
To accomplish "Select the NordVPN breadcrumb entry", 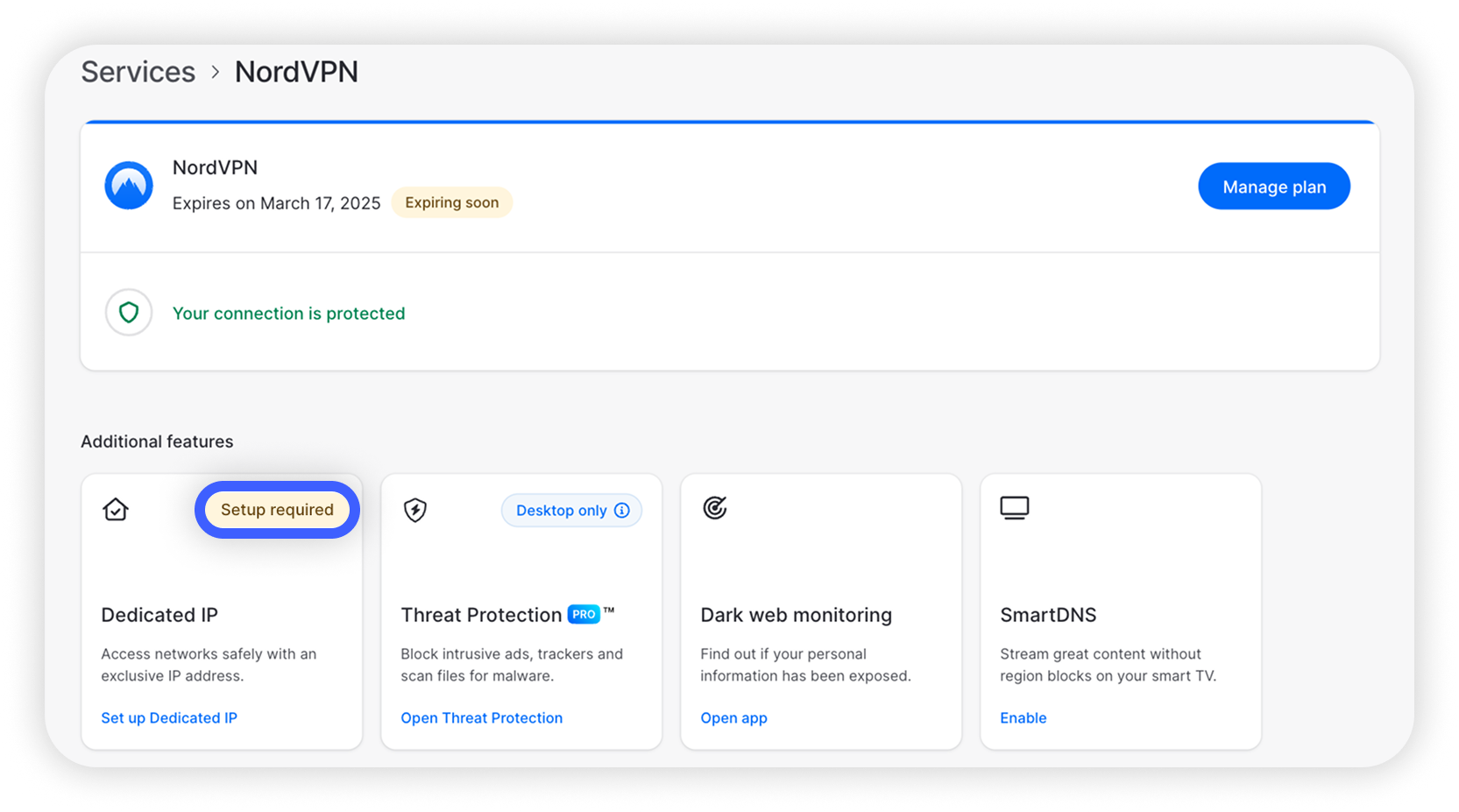I will click(x=296, y=72).
